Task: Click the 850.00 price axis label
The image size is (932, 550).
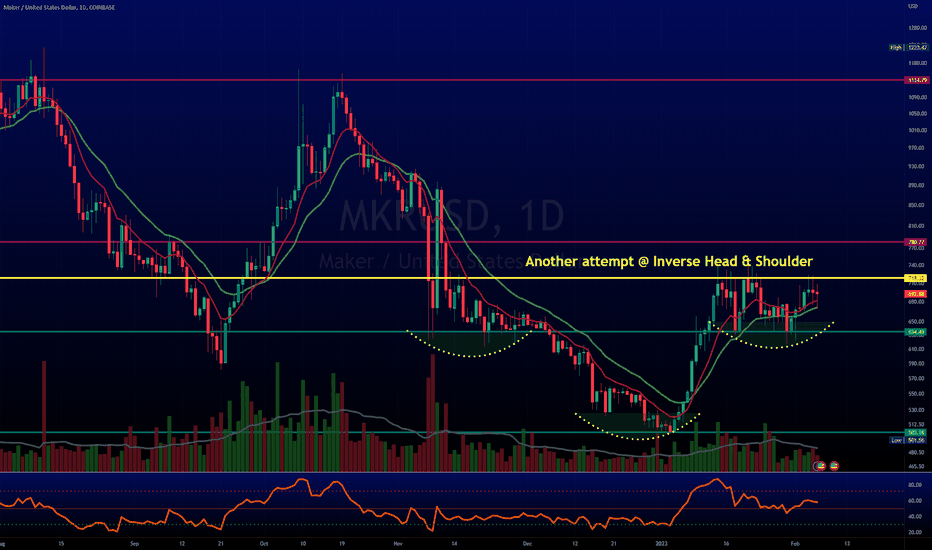Action: (917, 205)
